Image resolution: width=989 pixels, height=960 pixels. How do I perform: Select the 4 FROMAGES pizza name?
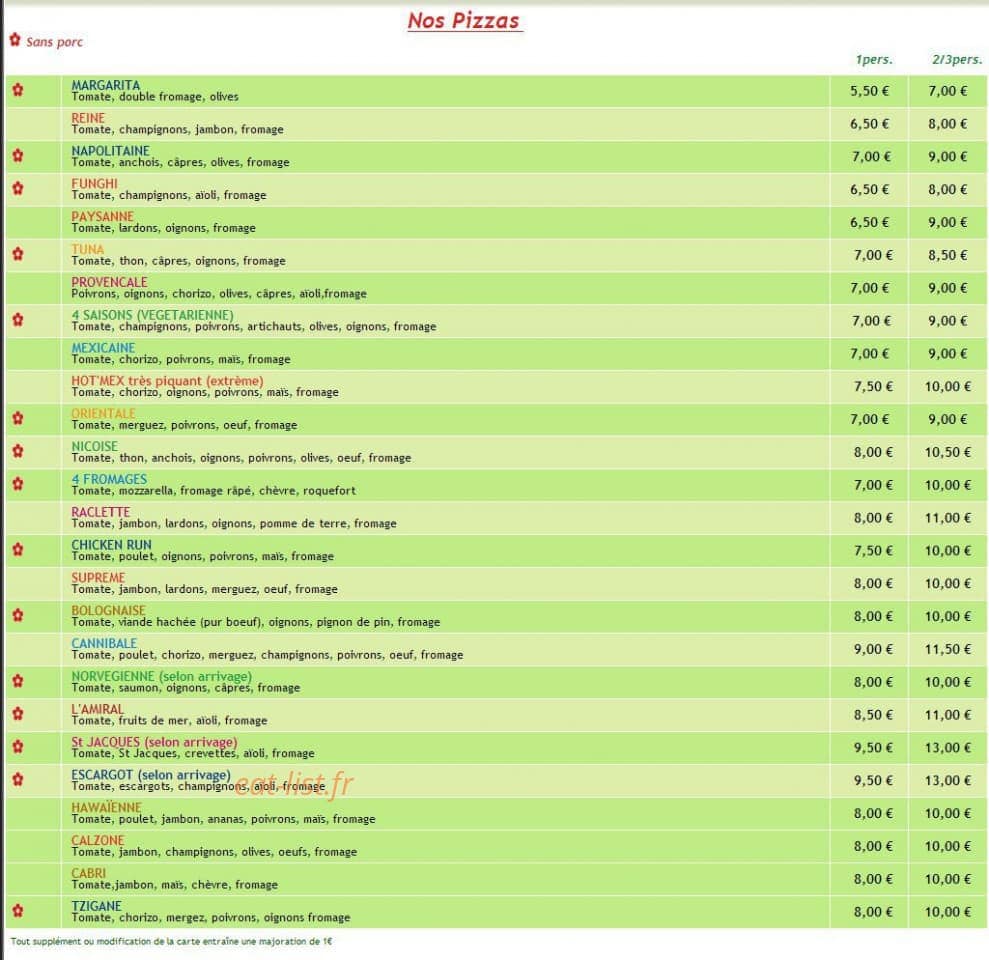coord(109,478)
